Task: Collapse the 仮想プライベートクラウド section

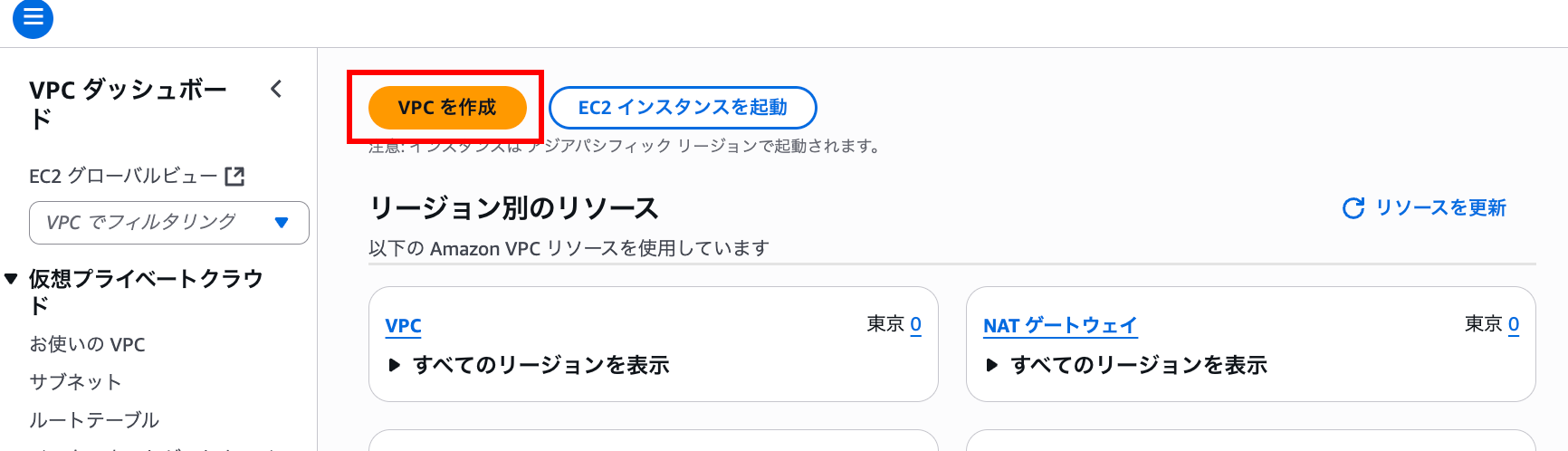Action: coord(11,279)
